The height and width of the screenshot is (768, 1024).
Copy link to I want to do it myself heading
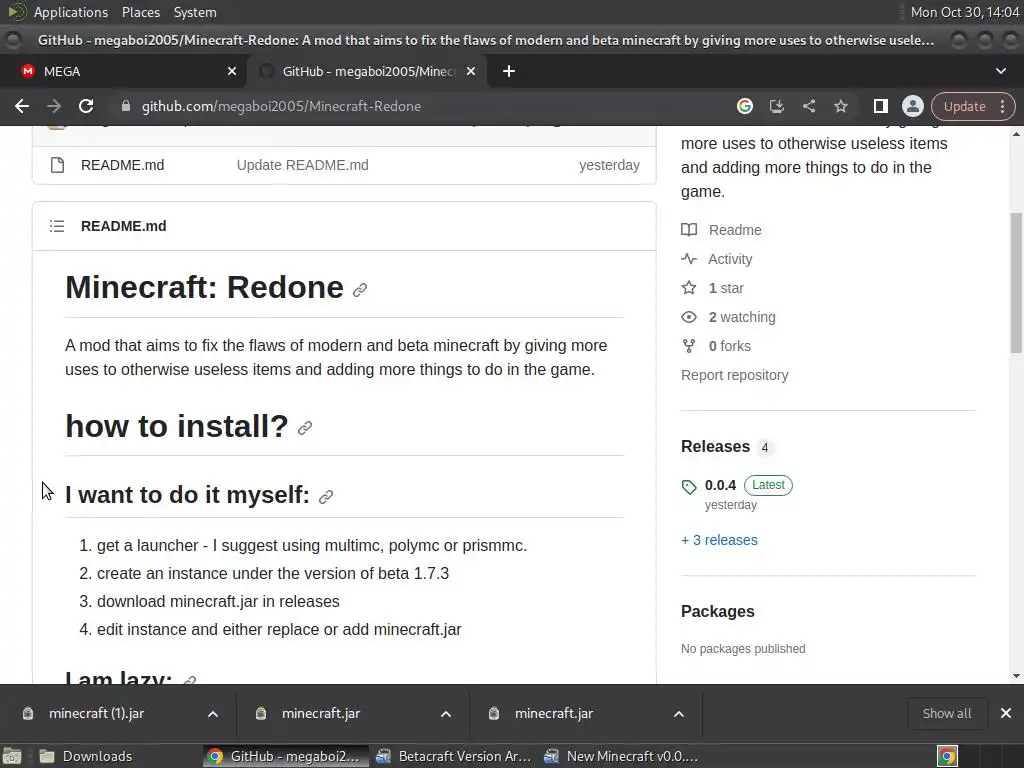tap(326, 497)
